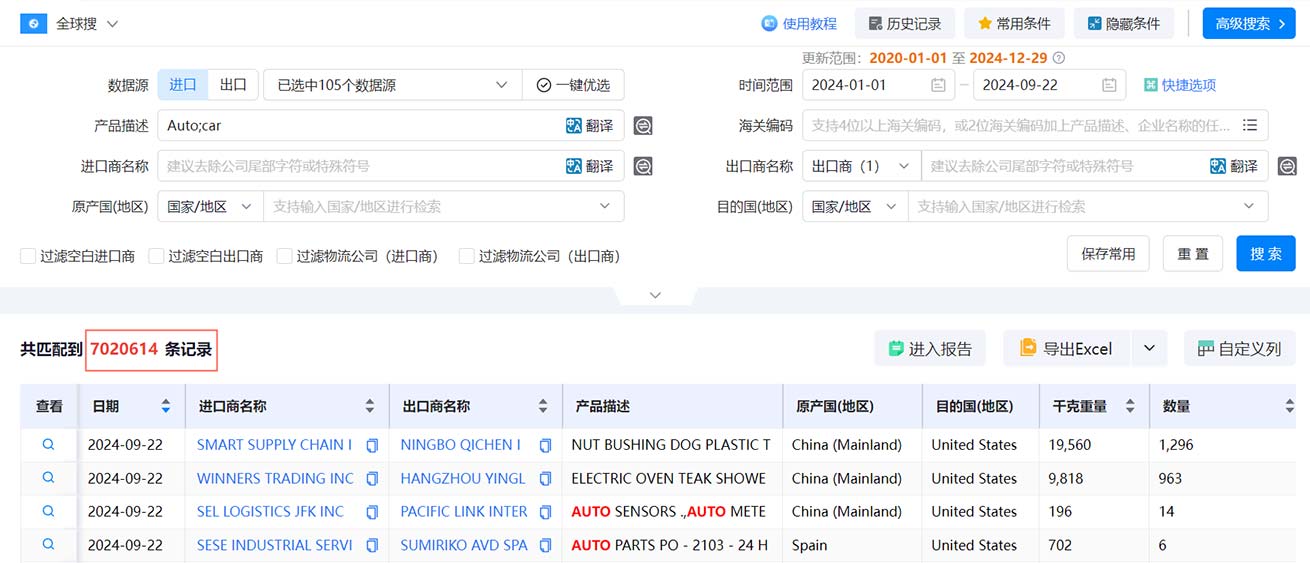Open the 原产国 country search dropdown
The width and height of the screenshot is (1310, 563).
443,206
